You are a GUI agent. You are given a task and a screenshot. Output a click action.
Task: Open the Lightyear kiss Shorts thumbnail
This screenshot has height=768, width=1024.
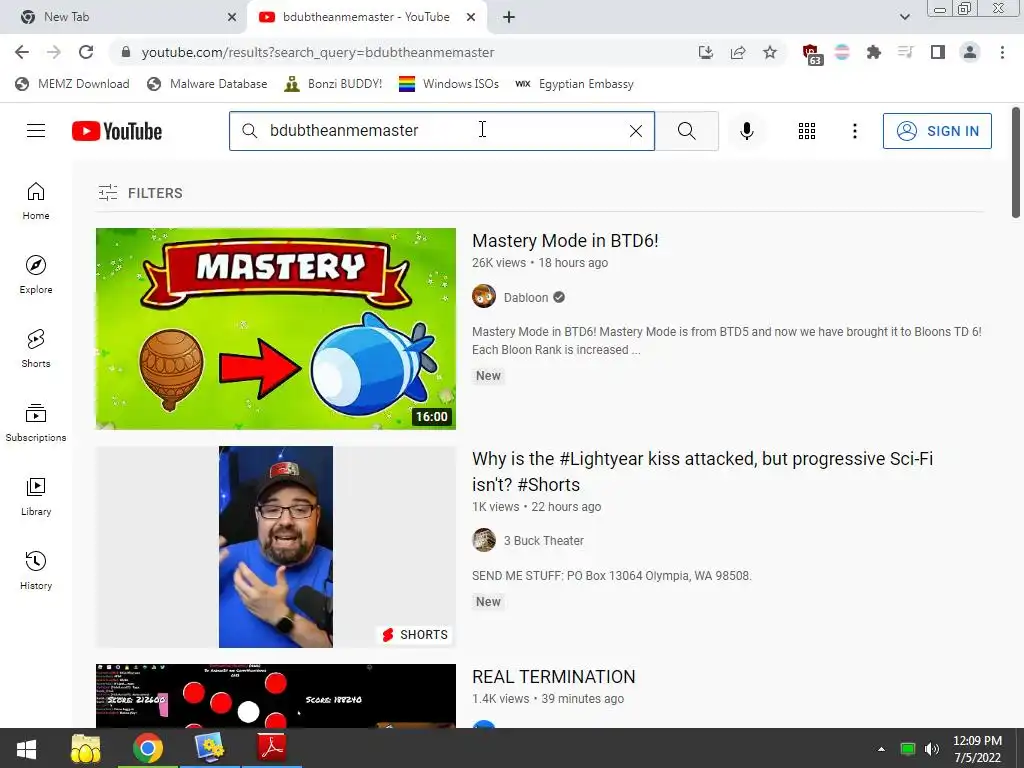click(276, 547)
